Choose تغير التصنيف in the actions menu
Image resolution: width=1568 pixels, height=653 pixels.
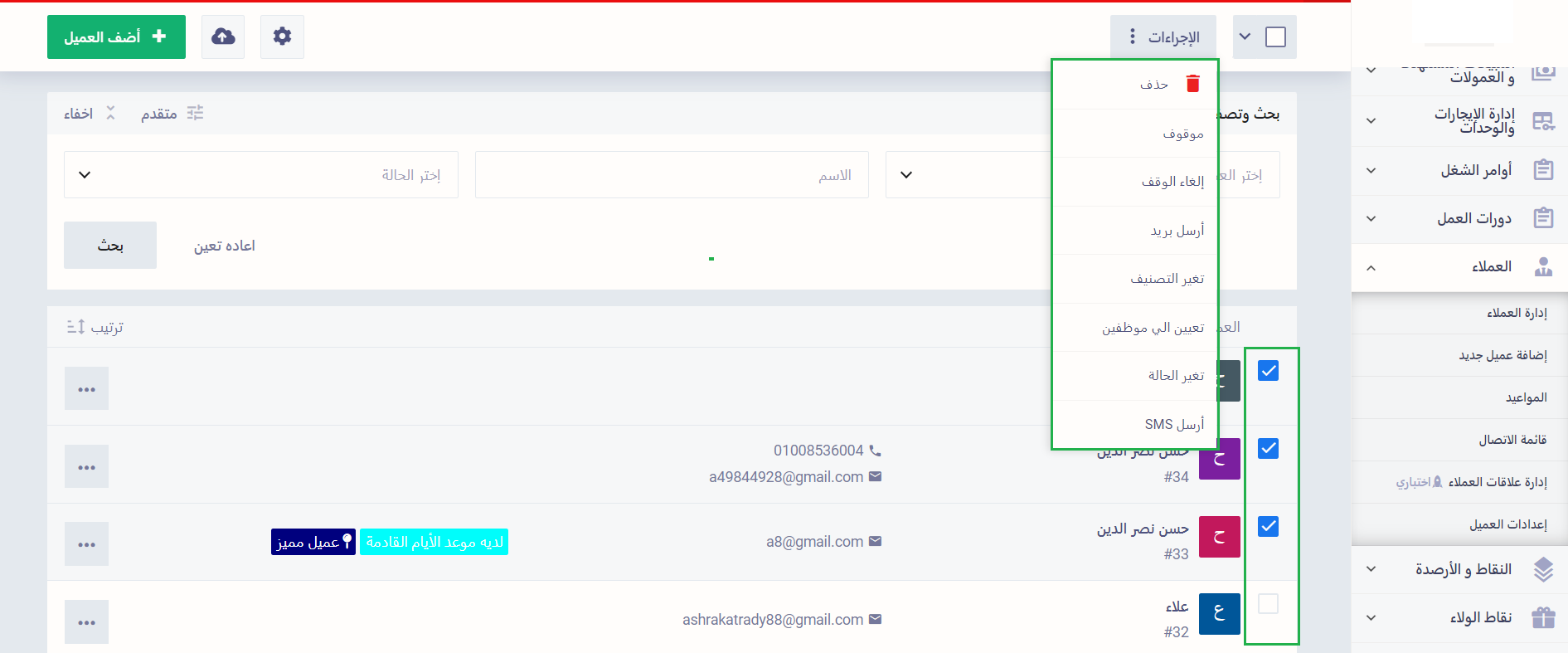[1167, 279]
